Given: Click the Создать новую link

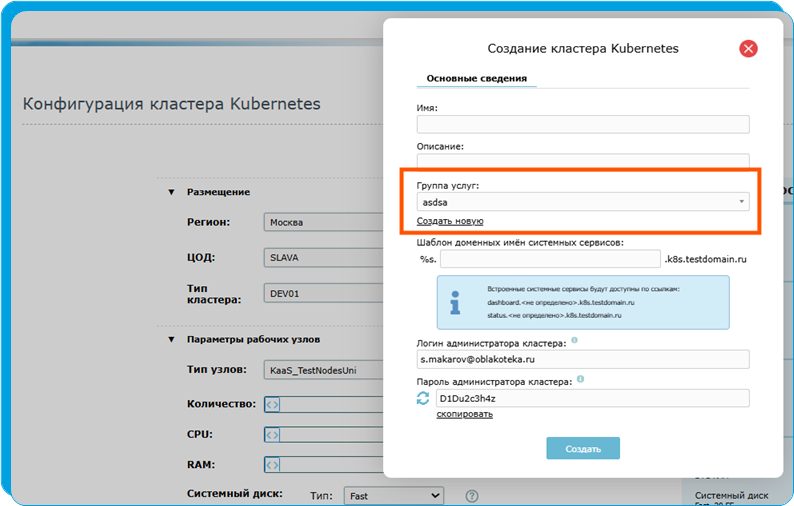Looking at the screenshot, I should [450, 221].
